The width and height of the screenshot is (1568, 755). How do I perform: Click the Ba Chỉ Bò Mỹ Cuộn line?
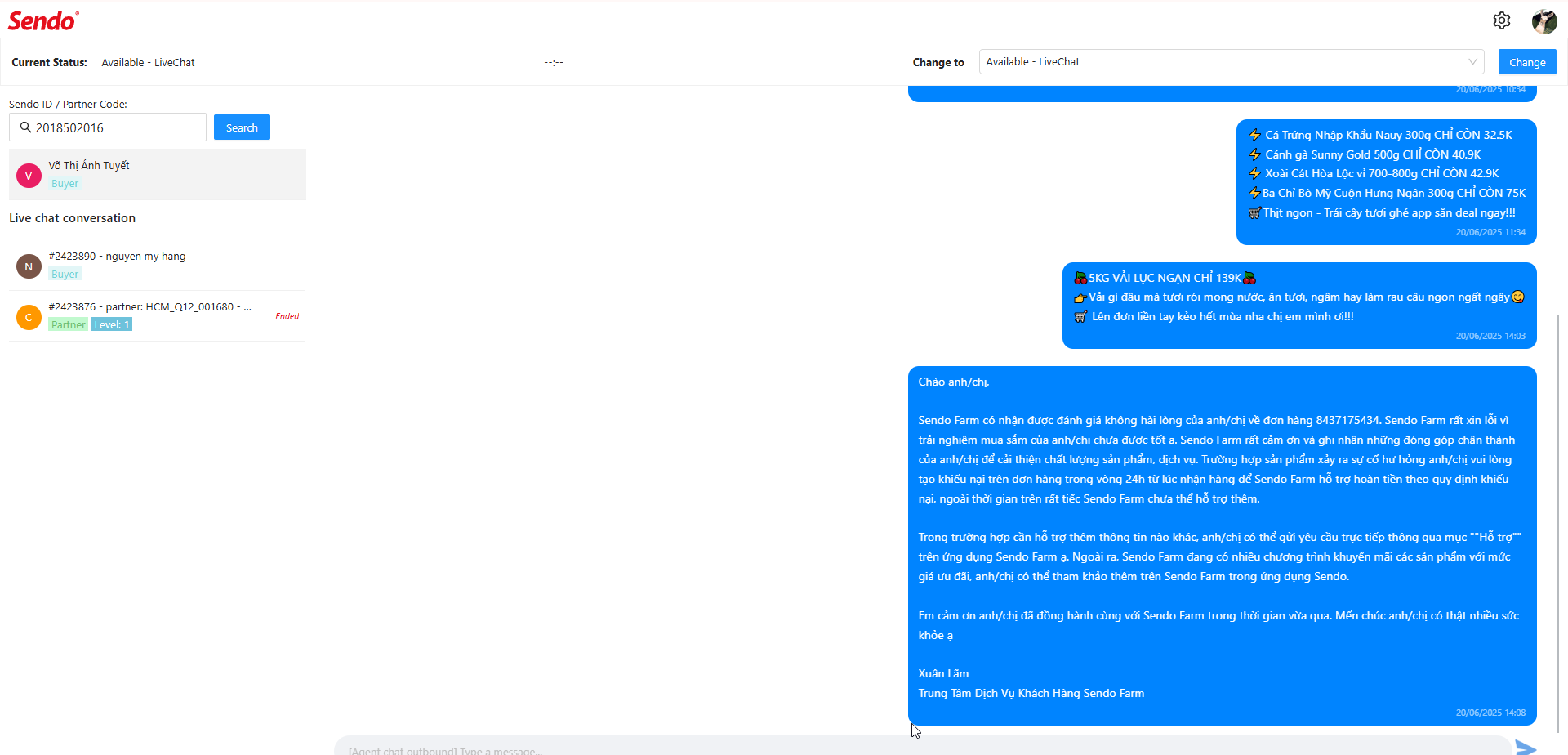(x=1387, y=193)
